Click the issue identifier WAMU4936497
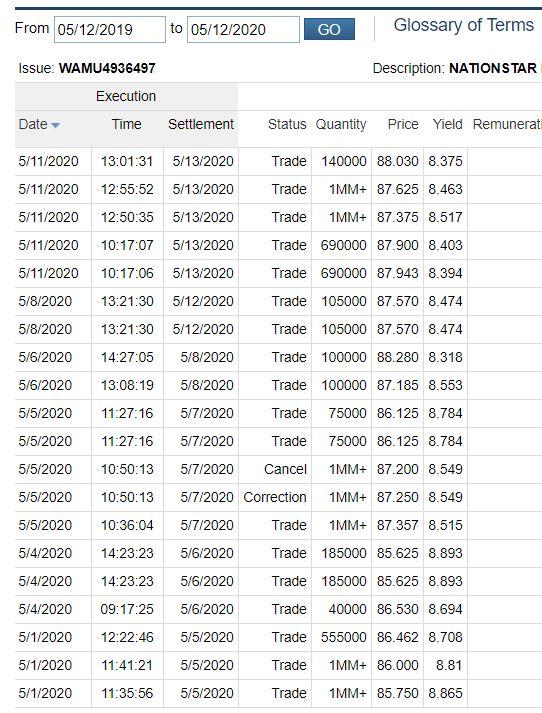Viewport: 542px width, 713px height. (x=107, y=68)
